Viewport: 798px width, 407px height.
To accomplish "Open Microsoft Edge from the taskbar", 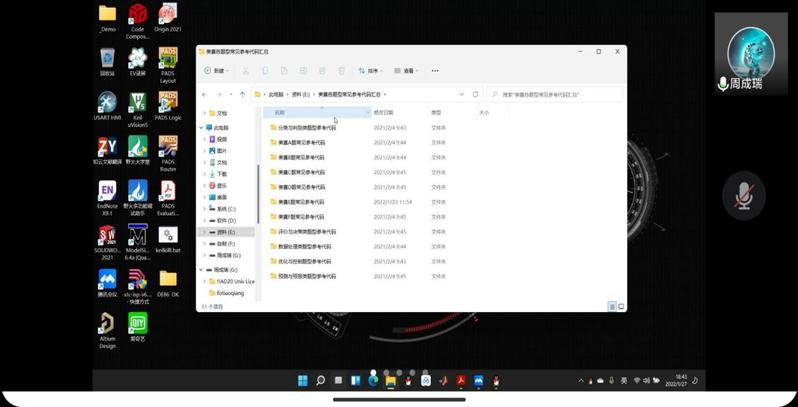I will [x=373, y=381].
